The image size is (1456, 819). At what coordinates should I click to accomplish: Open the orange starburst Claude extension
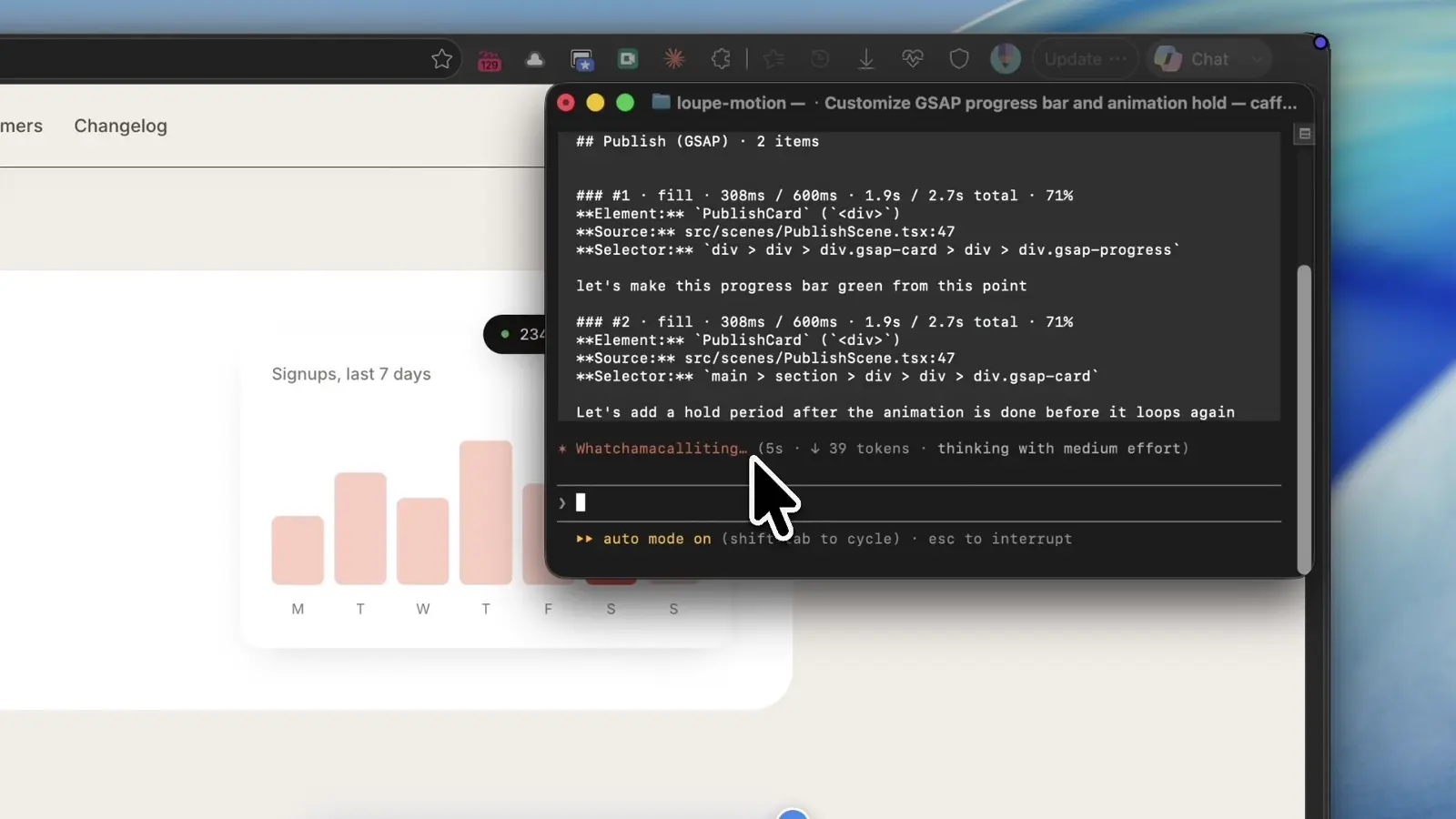tap(674, 59)
